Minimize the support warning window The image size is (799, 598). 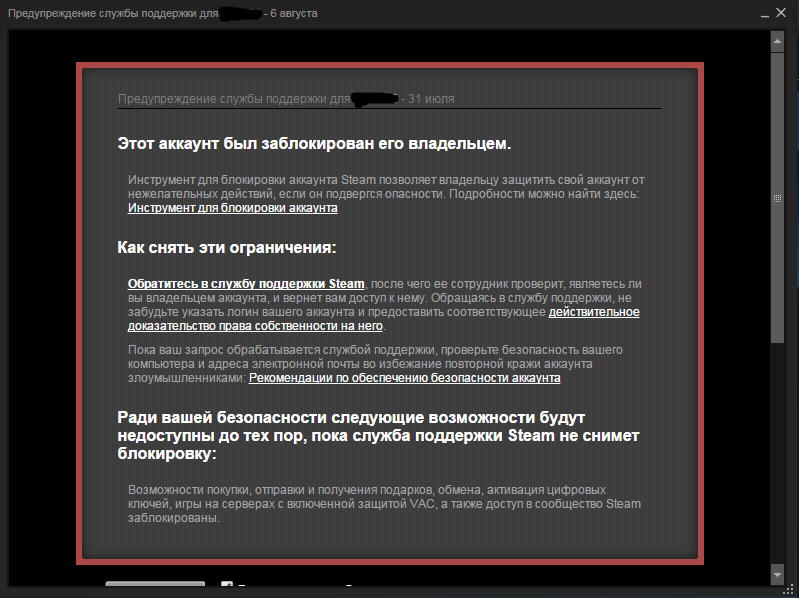[764, 14]
